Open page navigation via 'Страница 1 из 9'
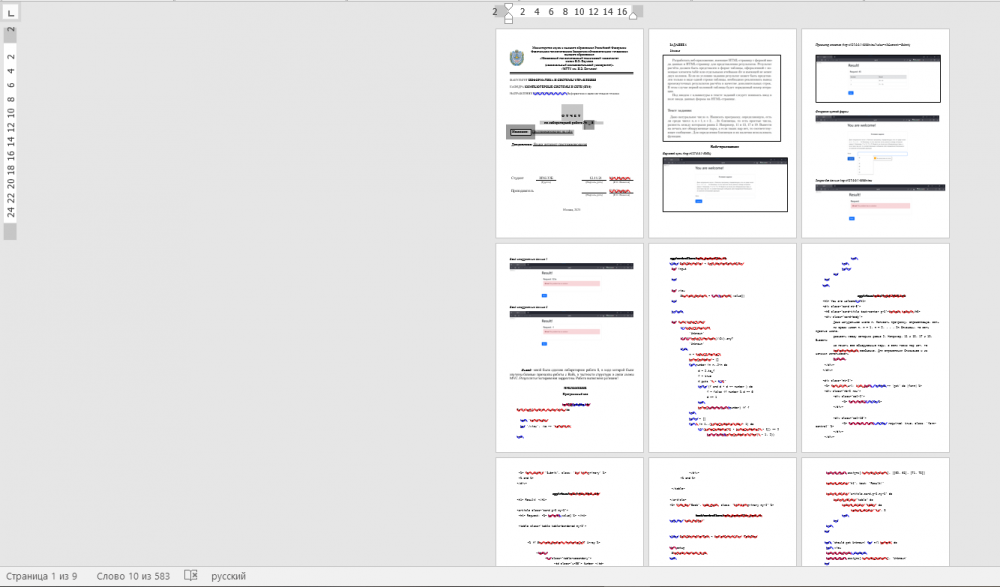 (42, 577)
